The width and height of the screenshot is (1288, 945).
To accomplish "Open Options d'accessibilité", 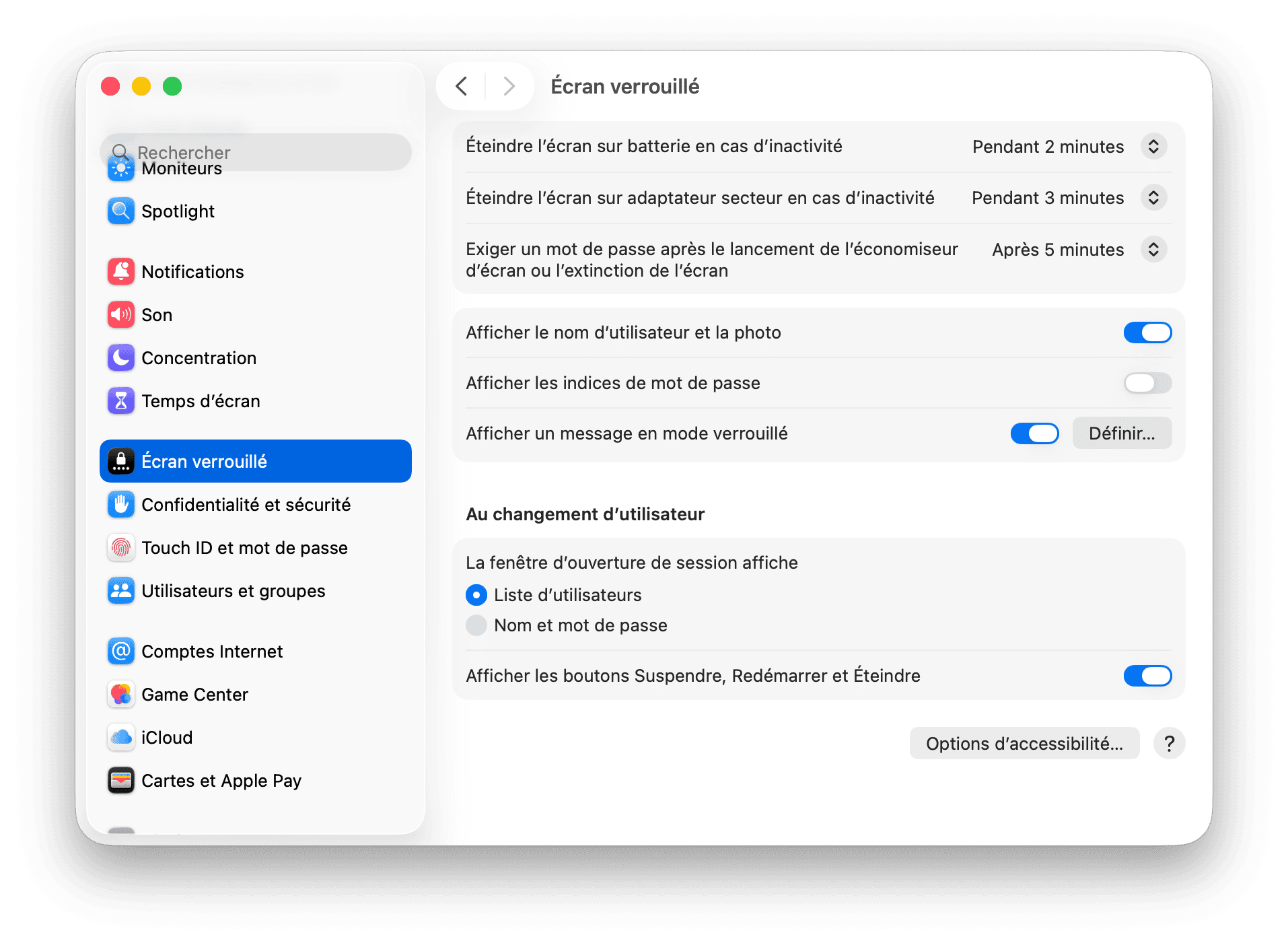I will [x=1024, y=743].
